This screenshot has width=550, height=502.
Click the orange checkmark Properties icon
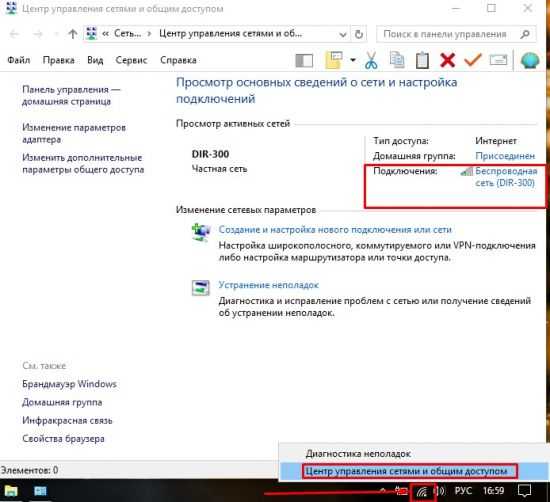[472, 60]
